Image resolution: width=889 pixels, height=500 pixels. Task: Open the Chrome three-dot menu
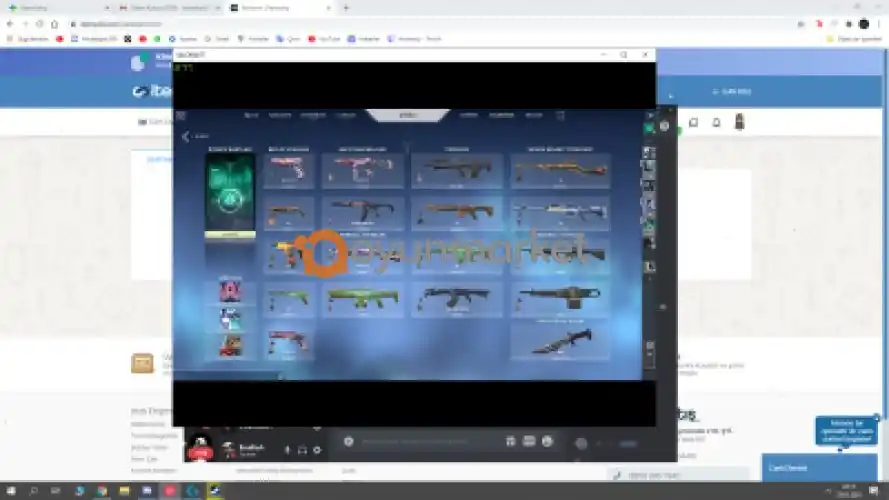click(879, 23)
